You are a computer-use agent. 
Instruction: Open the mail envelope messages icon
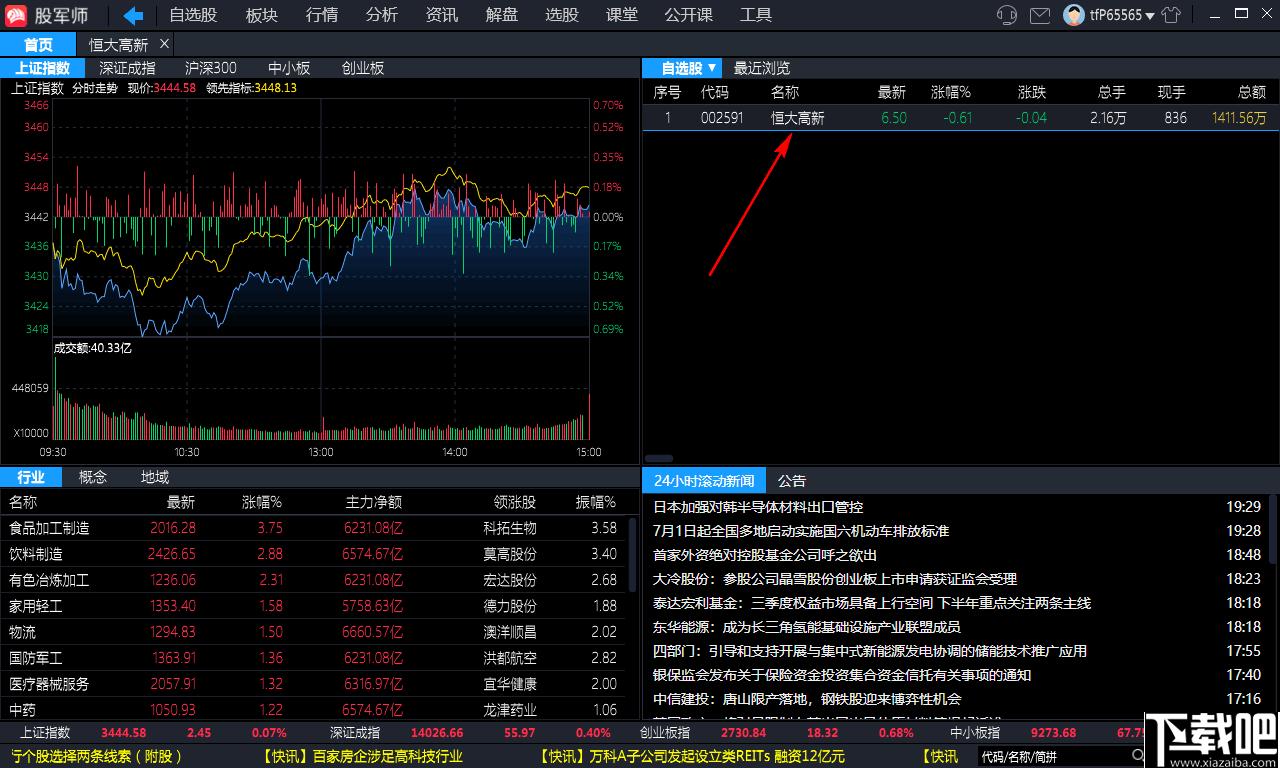click(x=1040, y=15)
